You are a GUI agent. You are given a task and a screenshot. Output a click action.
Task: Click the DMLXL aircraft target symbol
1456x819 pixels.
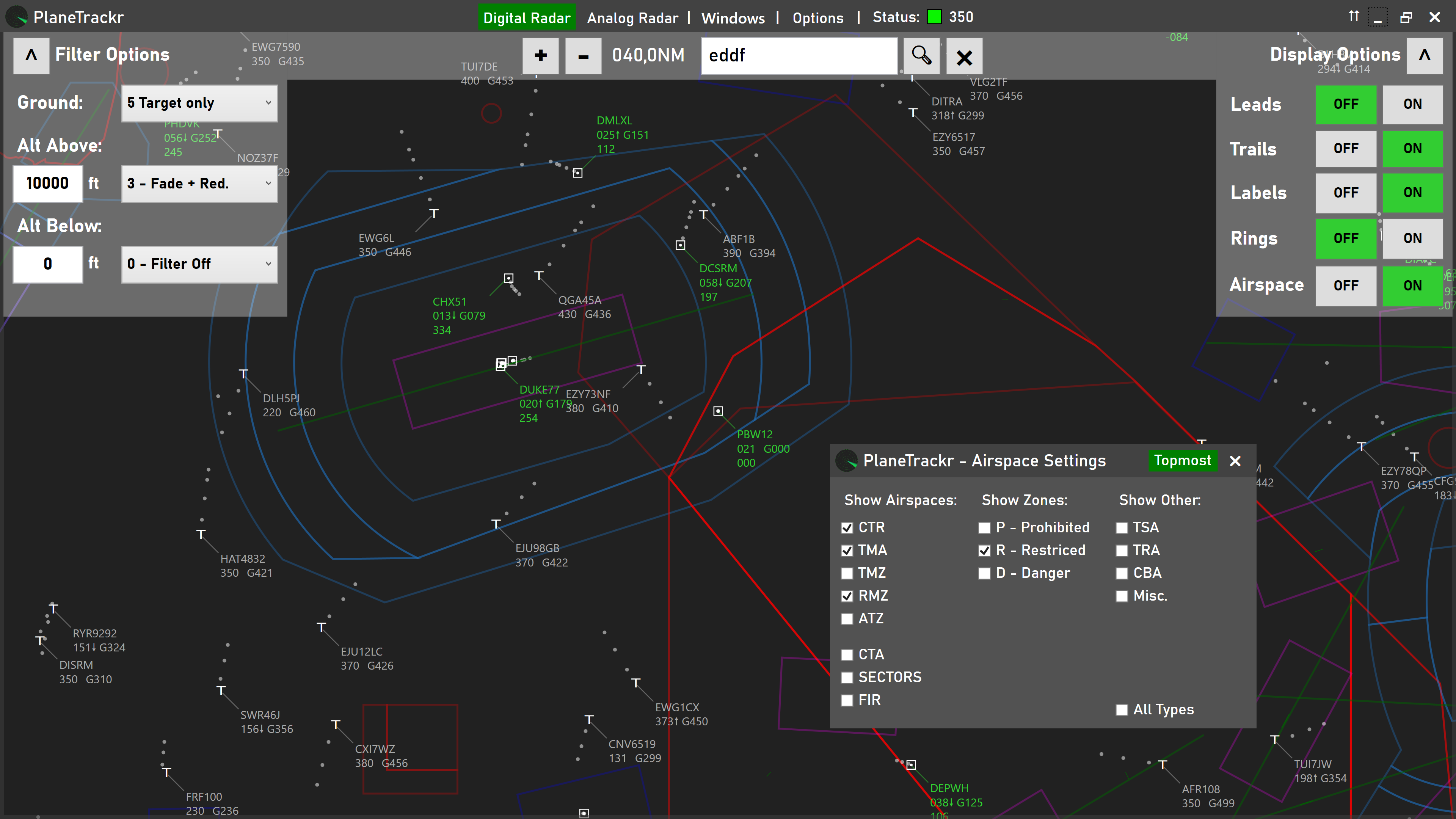tap(577, 173)
